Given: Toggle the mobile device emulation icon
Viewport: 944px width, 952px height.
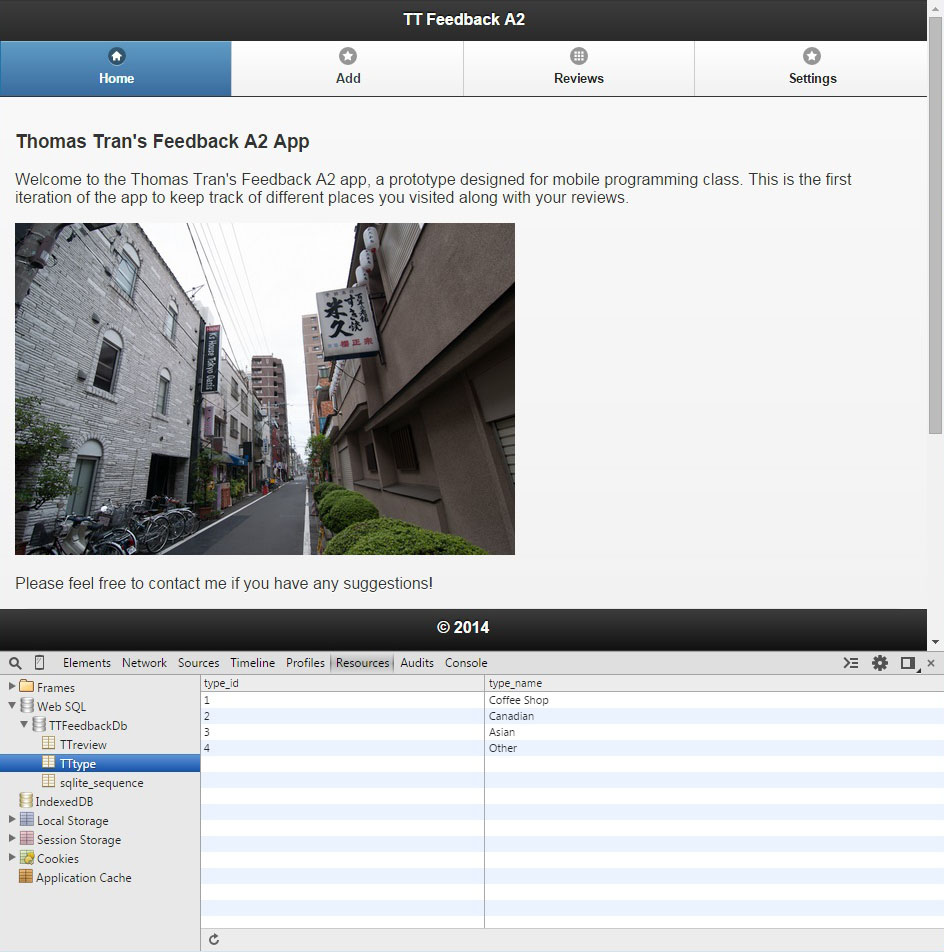Looking at the screenshot, I should coord(40,663).
